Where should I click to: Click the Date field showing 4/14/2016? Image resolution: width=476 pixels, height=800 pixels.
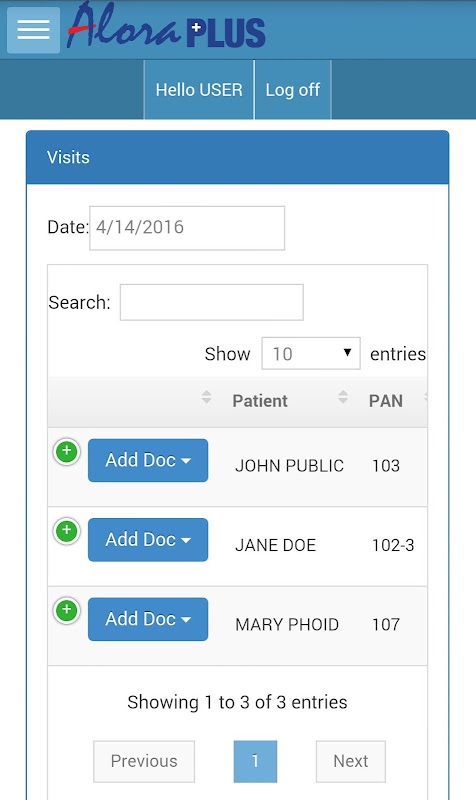(187, 228)
